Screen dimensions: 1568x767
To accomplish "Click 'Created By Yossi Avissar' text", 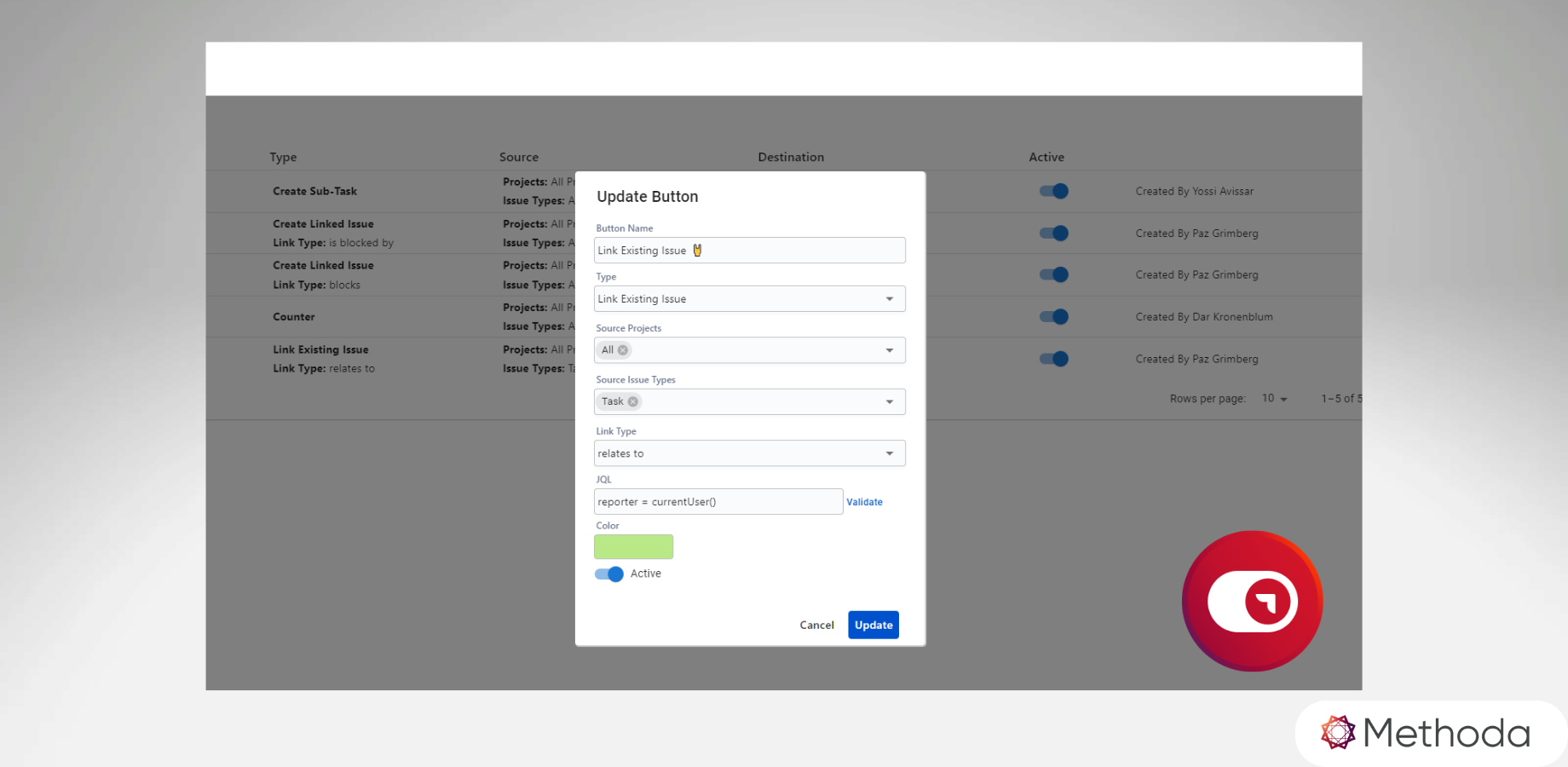I will tap(1195, 191).
